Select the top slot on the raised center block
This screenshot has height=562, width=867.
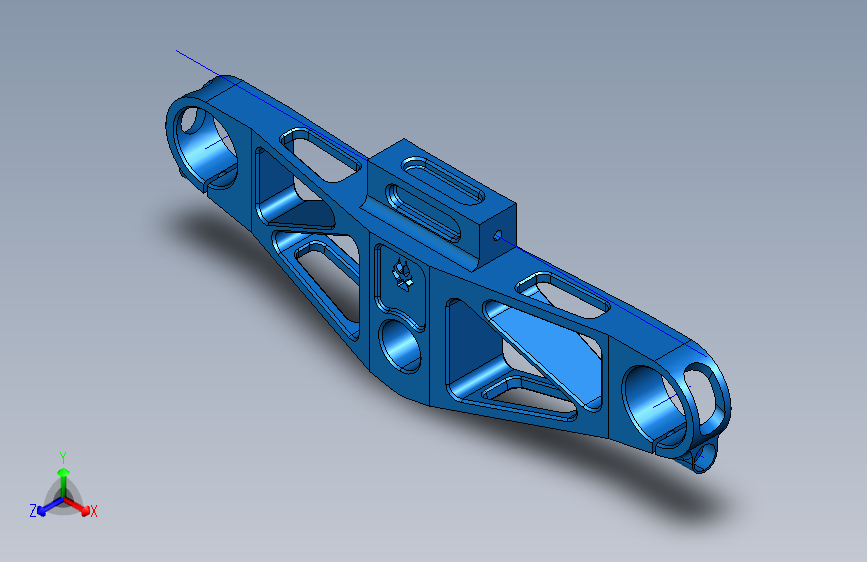(x=443, y=180)
